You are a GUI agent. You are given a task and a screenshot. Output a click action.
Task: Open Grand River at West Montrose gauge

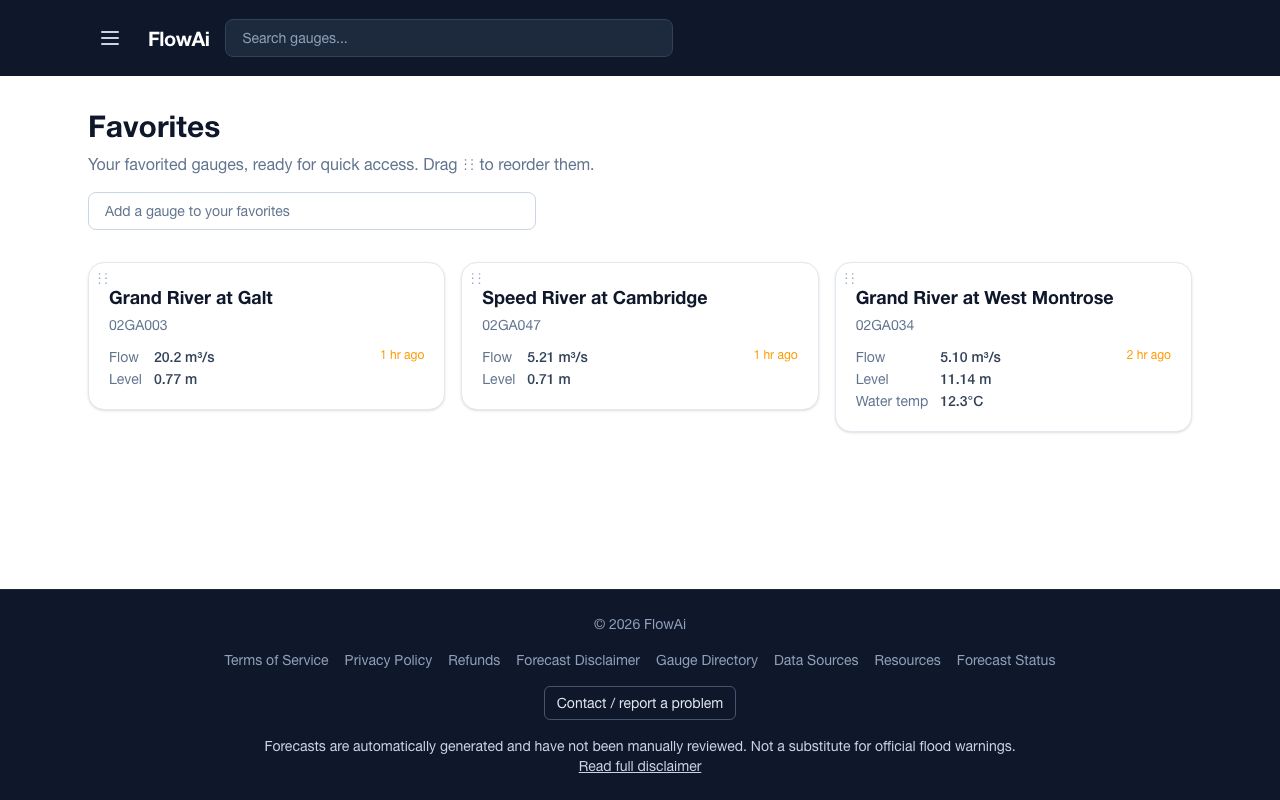[x=985, y=298]
